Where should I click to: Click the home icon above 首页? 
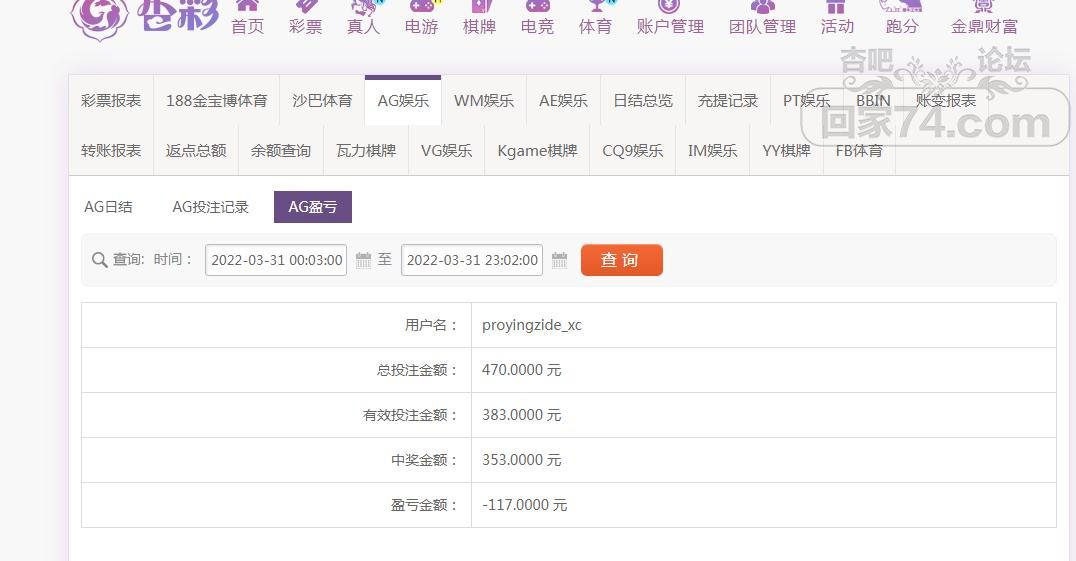pos(247,5)
